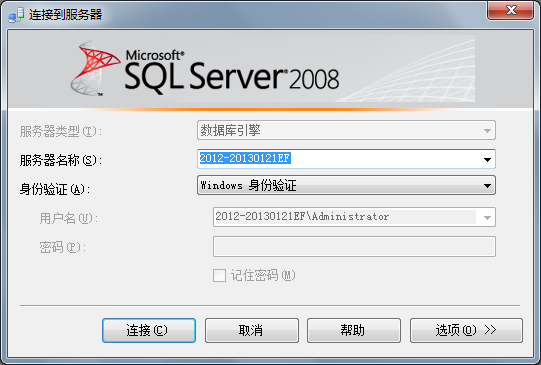Click the 连接 button

point(149,331)
